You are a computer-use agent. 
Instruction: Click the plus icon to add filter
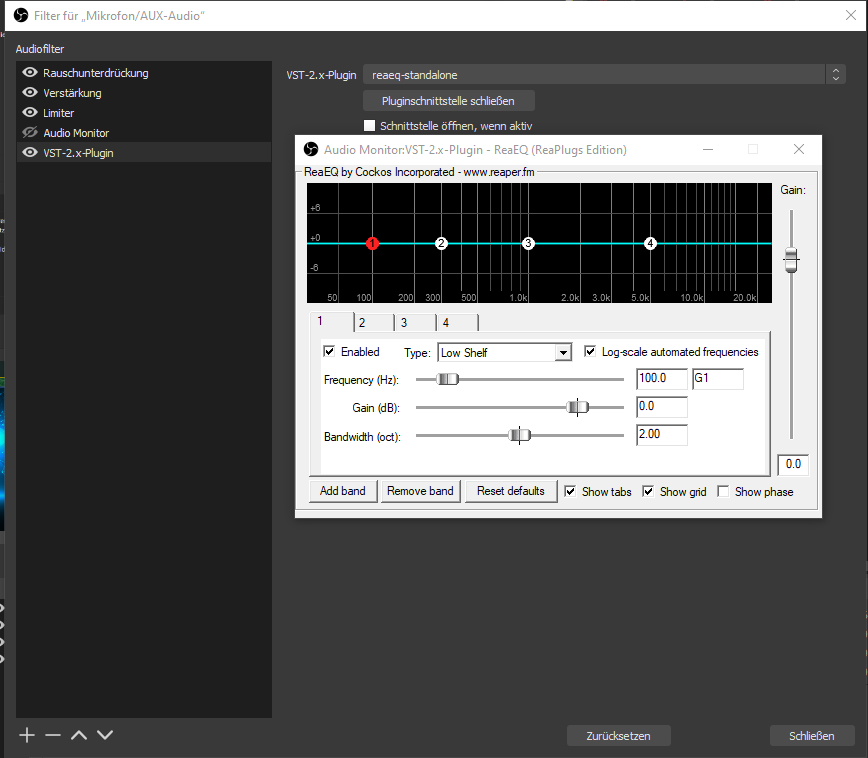(x=27, y=735)
